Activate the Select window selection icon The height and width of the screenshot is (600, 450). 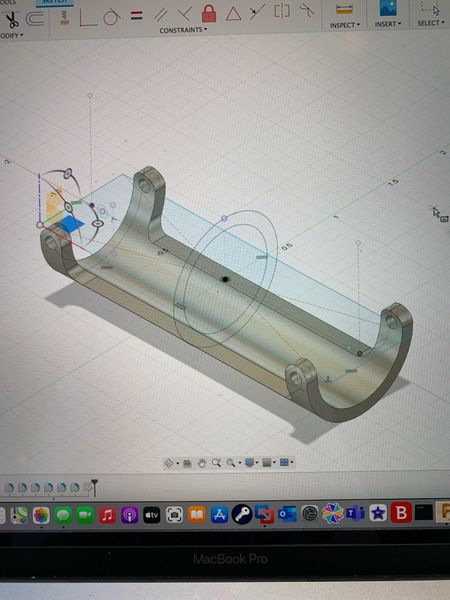pyautogui.click(x=430, y=8)
